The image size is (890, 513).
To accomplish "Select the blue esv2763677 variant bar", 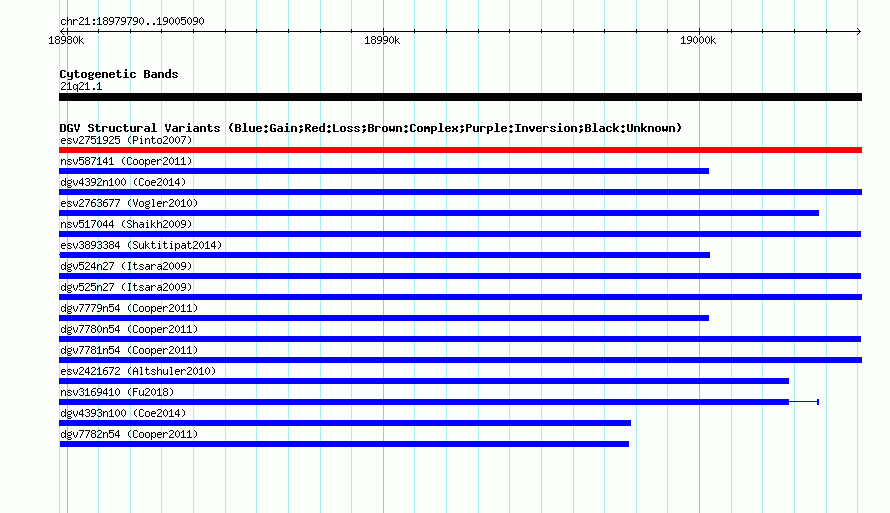I will click(x=439, y=213).
